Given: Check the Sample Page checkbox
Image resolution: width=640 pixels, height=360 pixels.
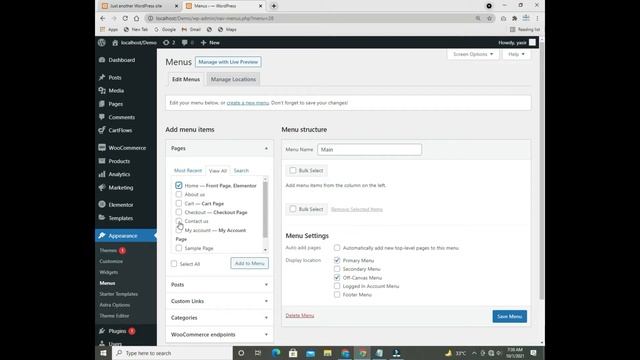Looking at the screenshot, I should tap(179, 248).
